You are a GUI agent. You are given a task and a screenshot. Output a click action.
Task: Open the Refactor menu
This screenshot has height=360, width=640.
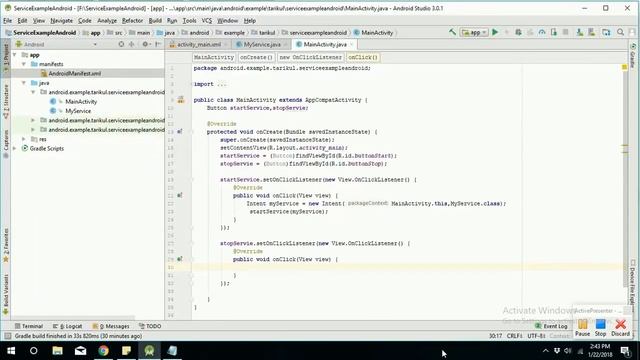(x=132, y=20)
